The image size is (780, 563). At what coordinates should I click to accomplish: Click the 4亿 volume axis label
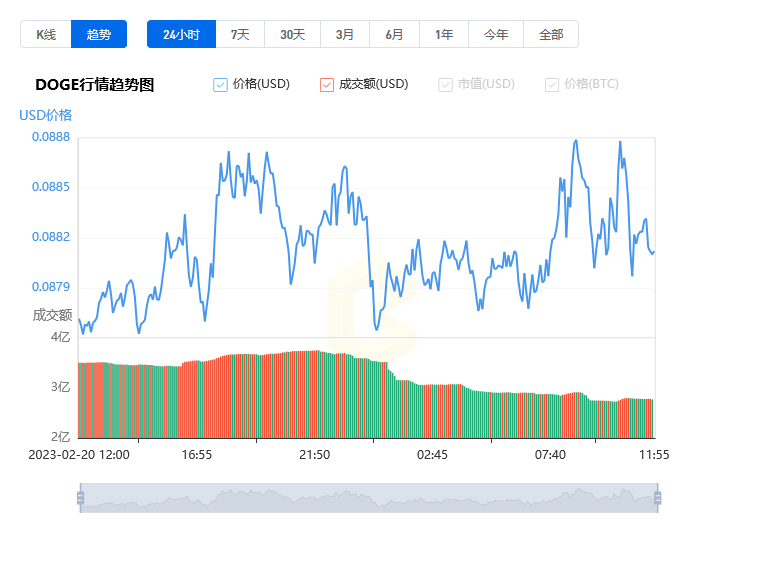pyautogui.click(x=61, y=337)
